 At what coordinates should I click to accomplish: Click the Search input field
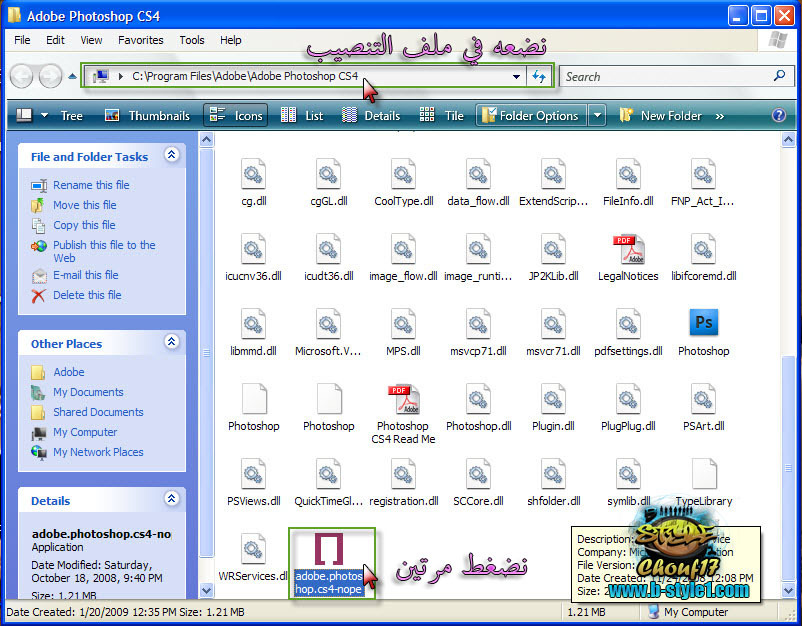[665, 77]
